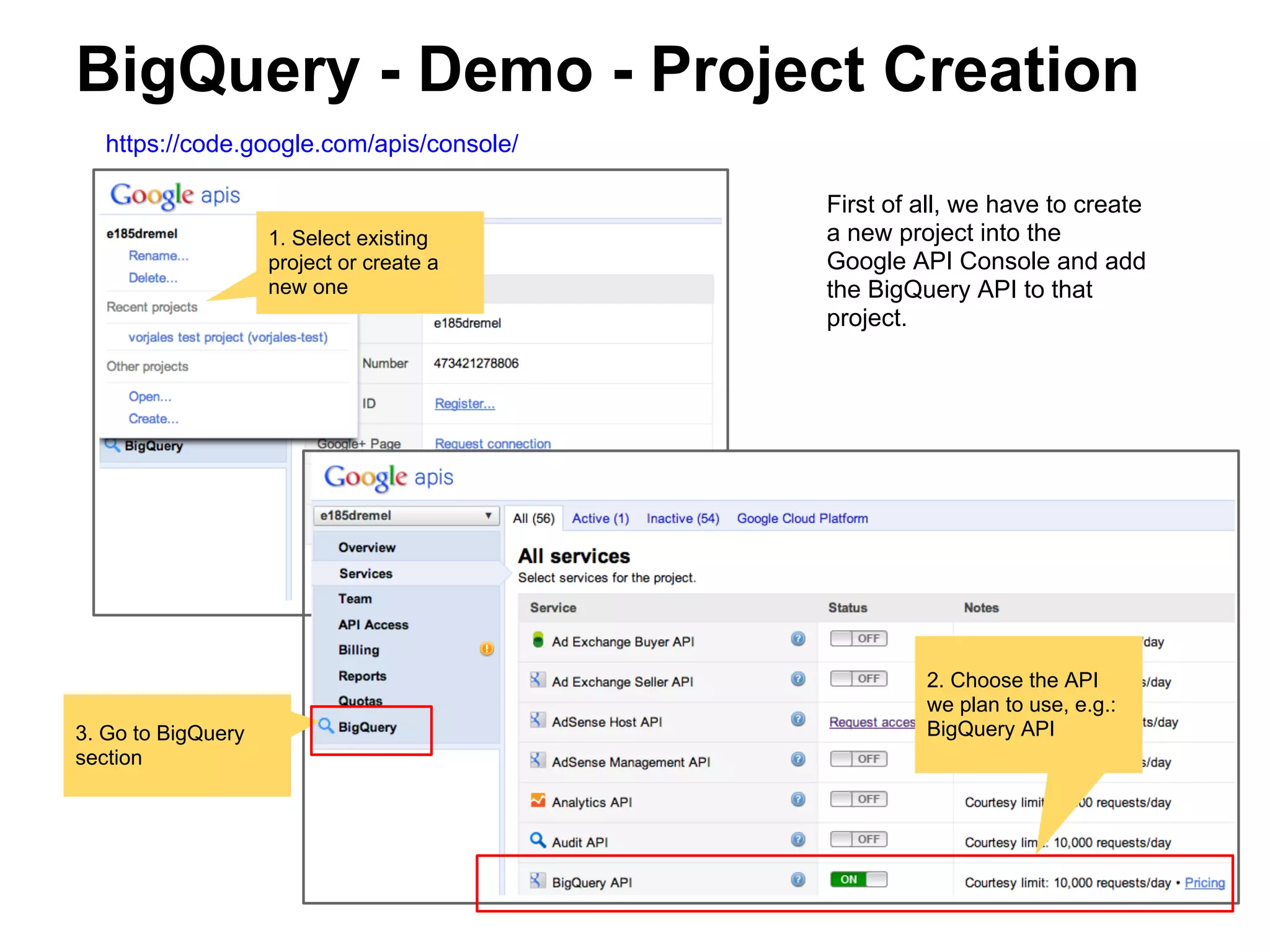
Task: Select vorjales test project from recent projects
Action: [228, 337]
